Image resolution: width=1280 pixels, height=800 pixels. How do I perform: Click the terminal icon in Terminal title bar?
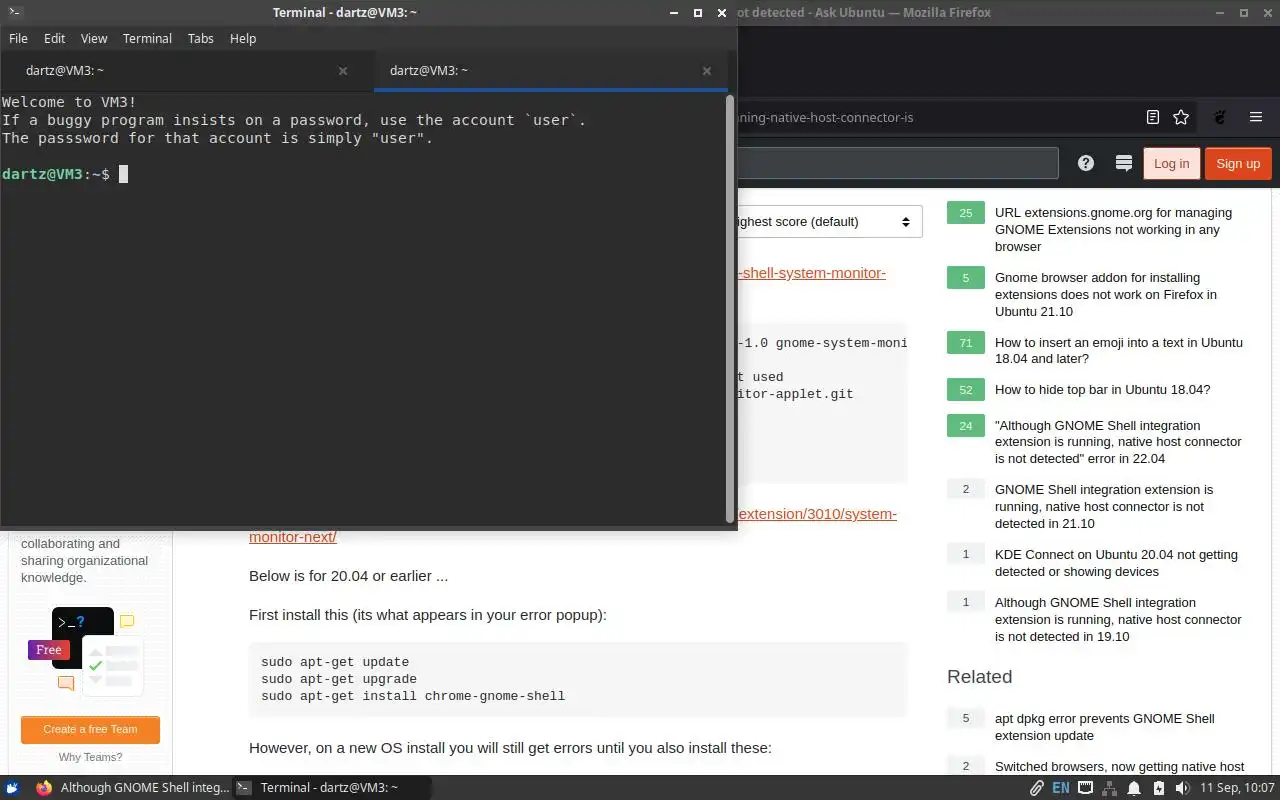14,12
